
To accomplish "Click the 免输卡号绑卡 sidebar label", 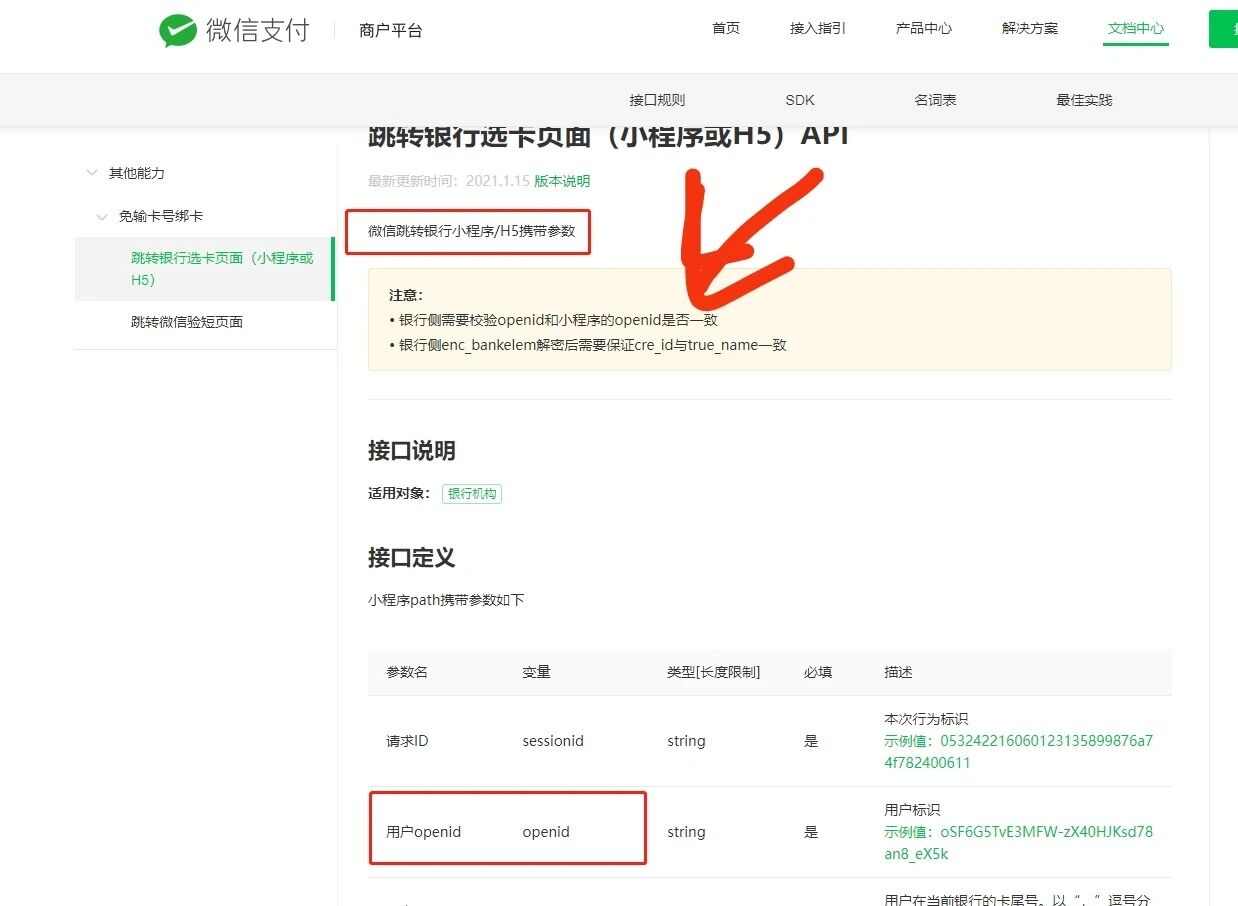I will click(x=161, y=216).
